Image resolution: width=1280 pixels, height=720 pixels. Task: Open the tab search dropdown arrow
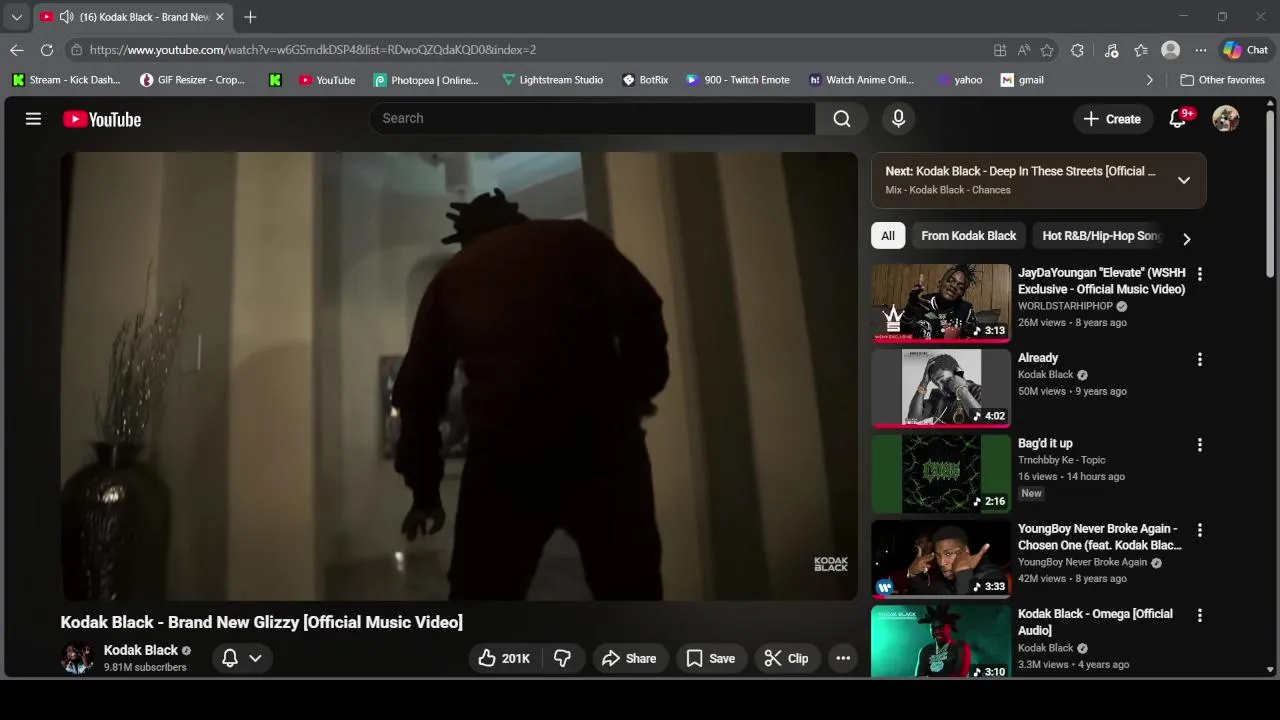coord(16,17)
